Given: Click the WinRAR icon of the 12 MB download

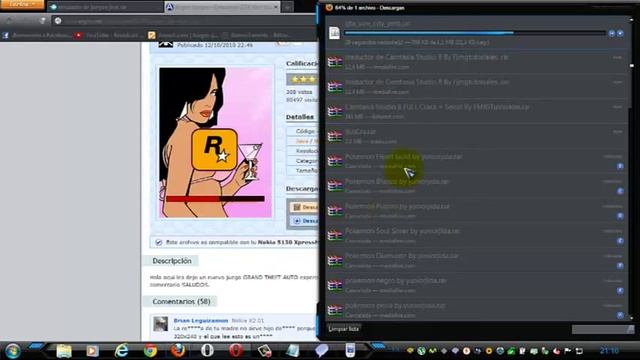Looking at the screenshot, I should [x=335, y=136].
